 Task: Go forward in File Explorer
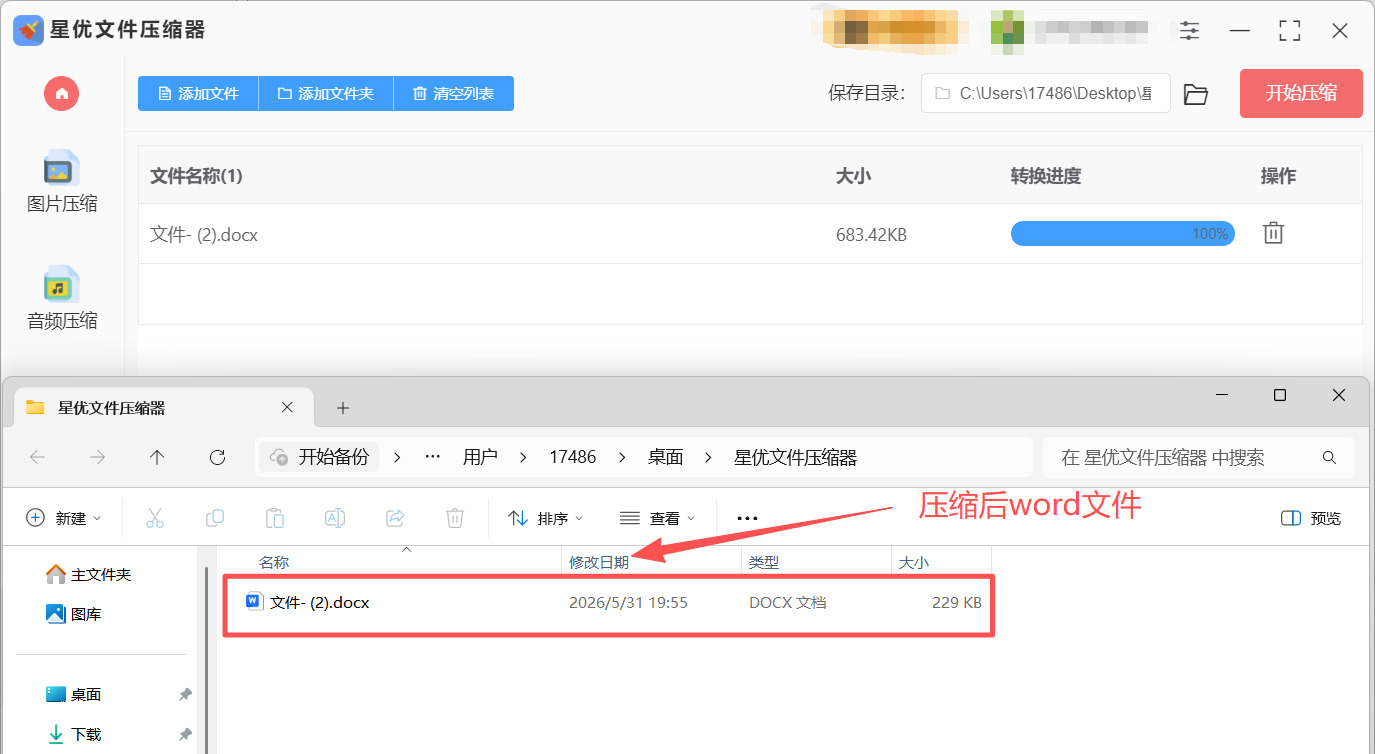coord(97,457)
